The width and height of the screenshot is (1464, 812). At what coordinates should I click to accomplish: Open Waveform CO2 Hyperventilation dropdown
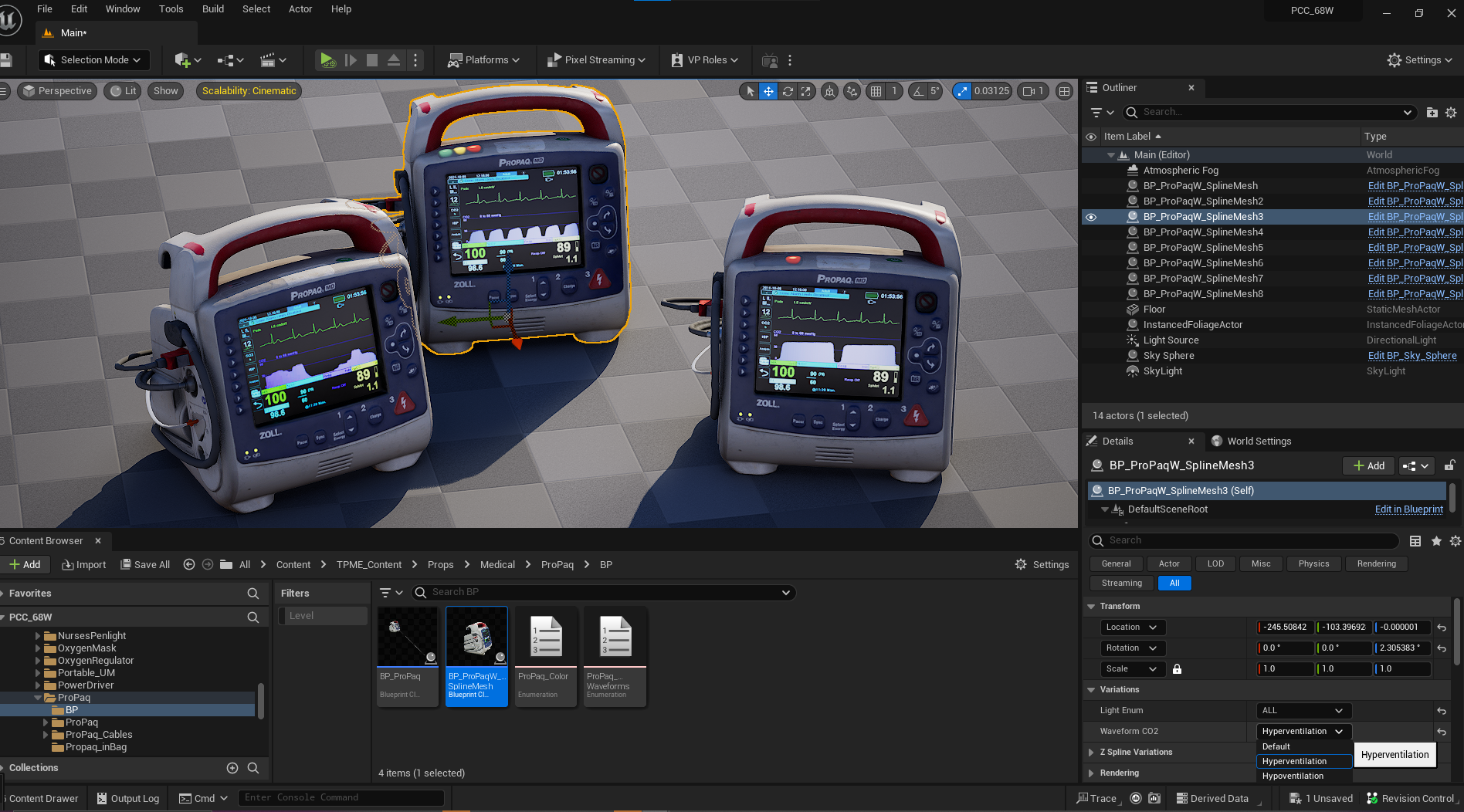[1303, 732]
